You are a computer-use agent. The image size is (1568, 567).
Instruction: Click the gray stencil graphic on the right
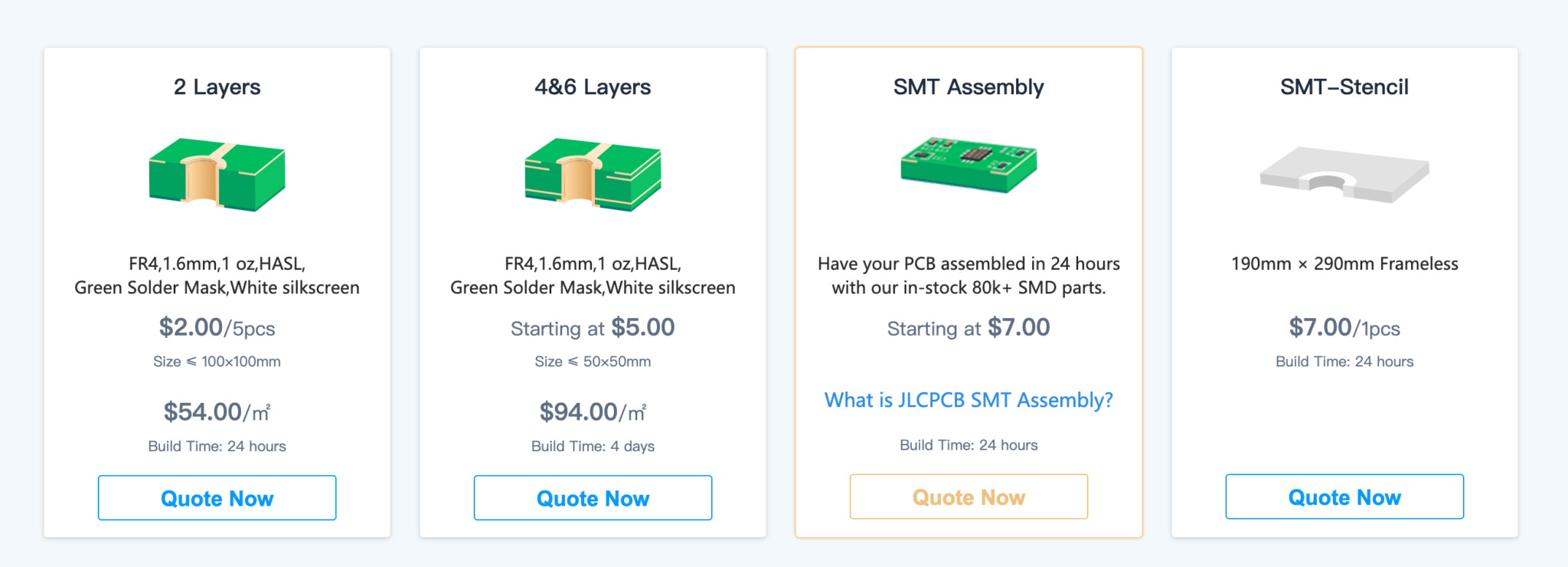tap(1344, 172)
